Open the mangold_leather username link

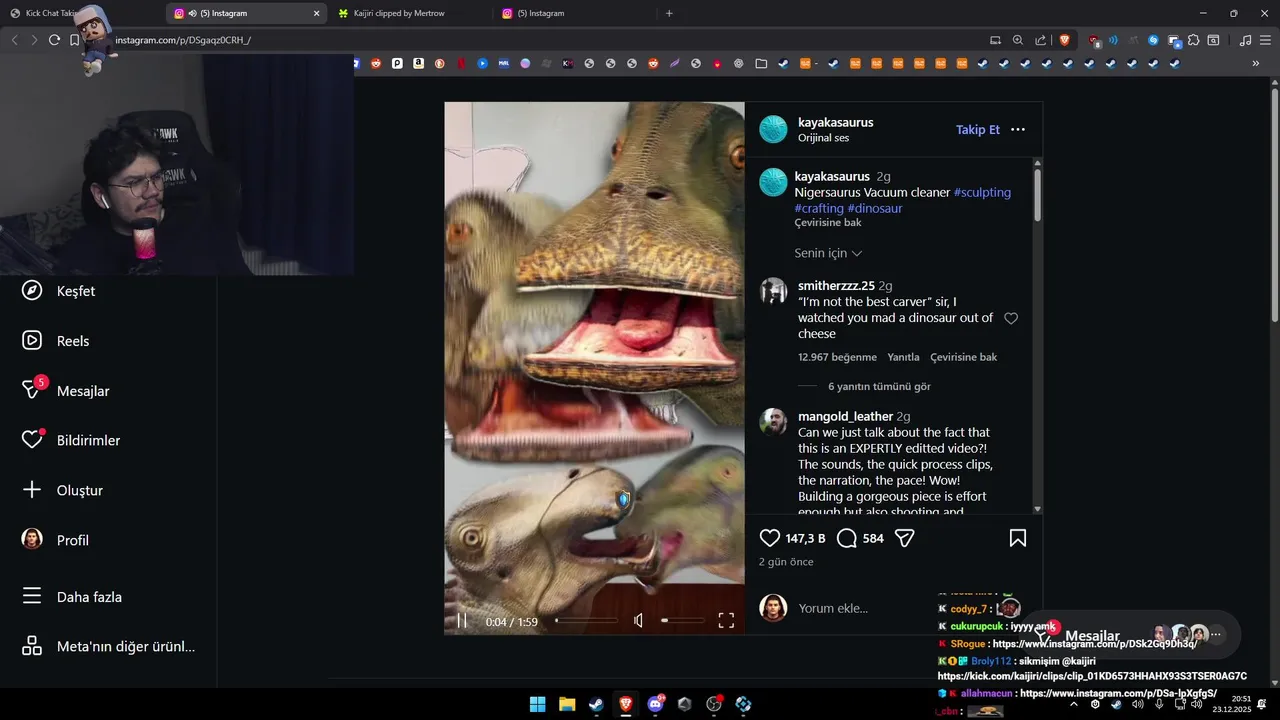(x=845, y=416)
